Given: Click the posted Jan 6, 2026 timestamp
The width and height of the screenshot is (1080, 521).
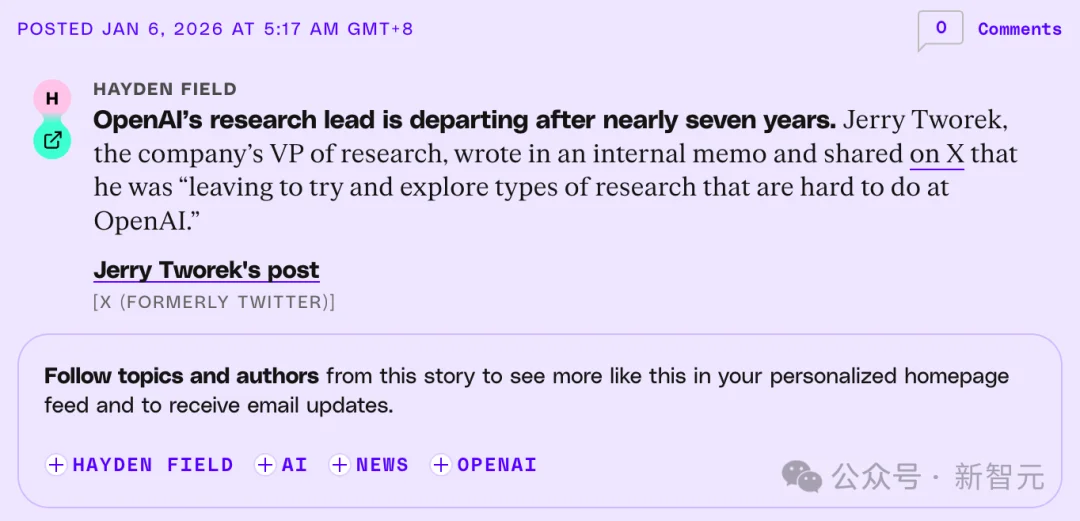Looking at the screenshot, I should [215, 29].
